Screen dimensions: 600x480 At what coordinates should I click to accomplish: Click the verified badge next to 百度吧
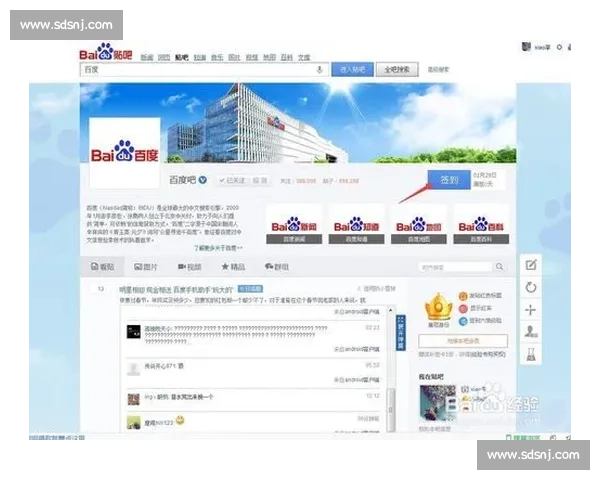click(x=203, y=180)
